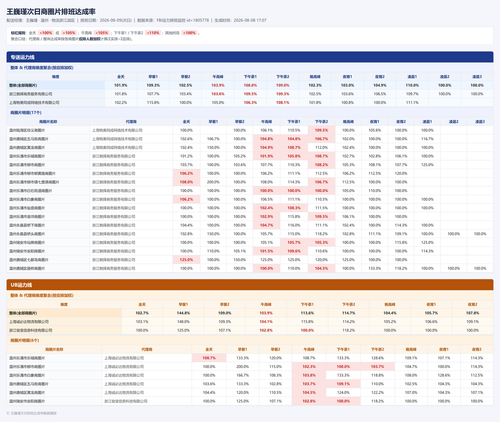Click the 温州永嘉县桥下商圈片 row name

click(x=27, y=225)
